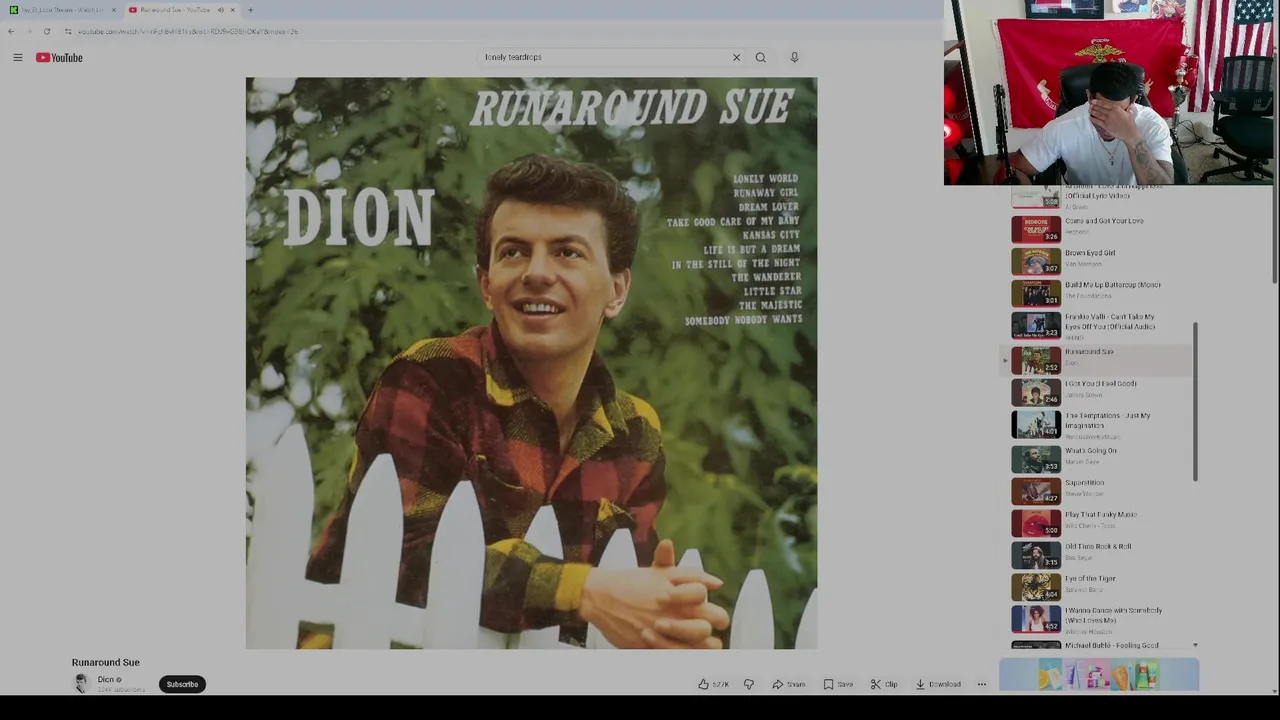The height and width of the screenshot is (720, 1280).
Task: Like the video with thumbs-up icon
Action: [x=714, y=684]
